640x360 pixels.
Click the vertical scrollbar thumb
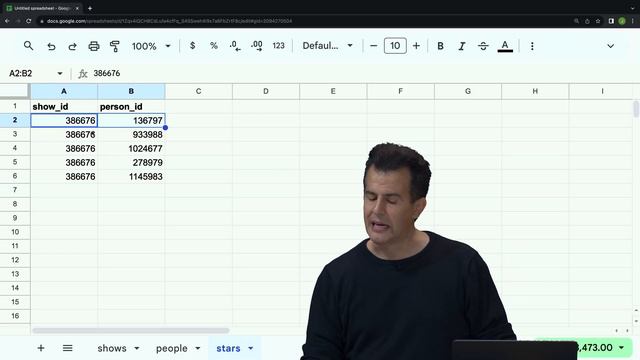(636, 109)
